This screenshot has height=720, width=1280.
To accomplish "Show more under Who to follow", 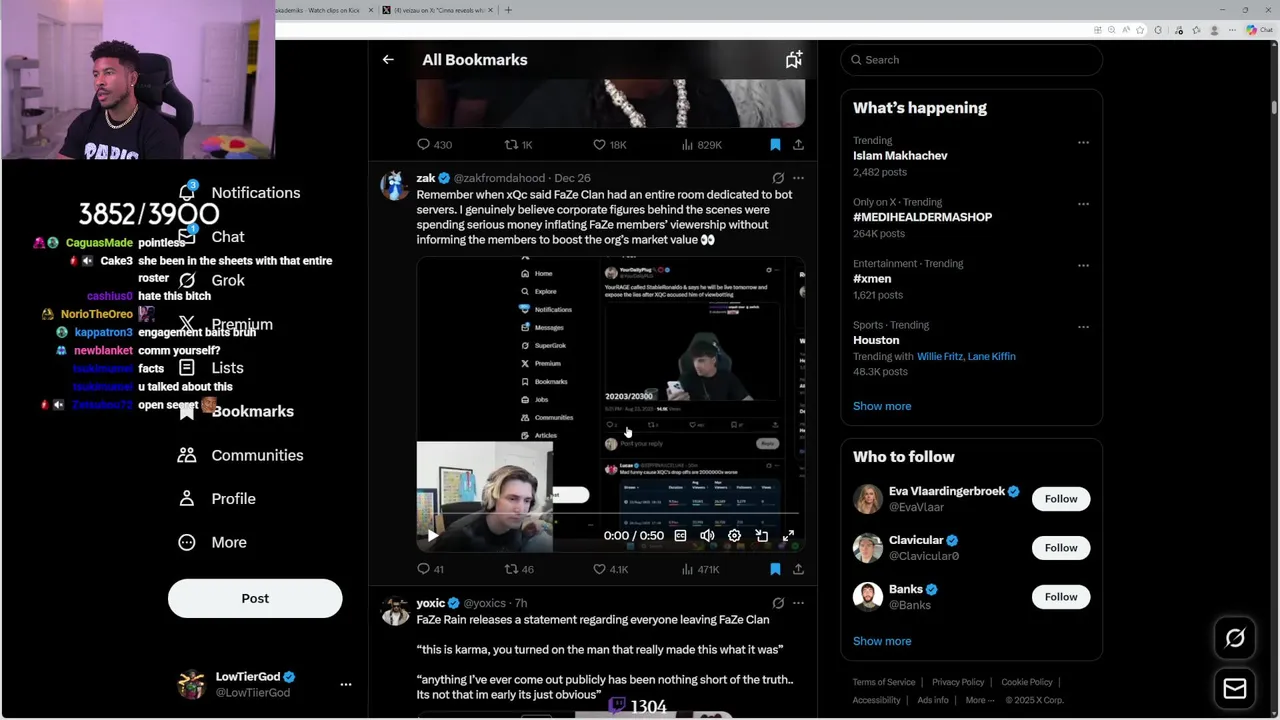I will (882, 641).
